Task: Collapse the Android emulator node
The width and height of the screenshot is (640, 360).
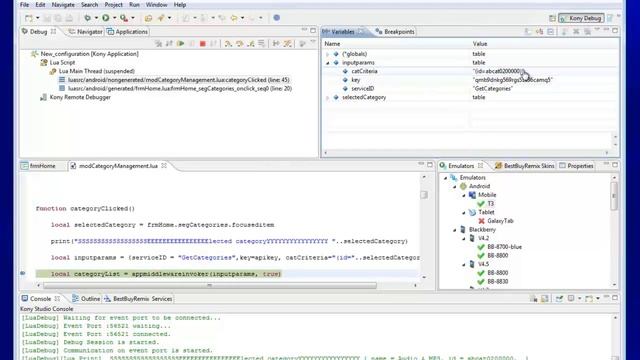Action: pos(455,187)
